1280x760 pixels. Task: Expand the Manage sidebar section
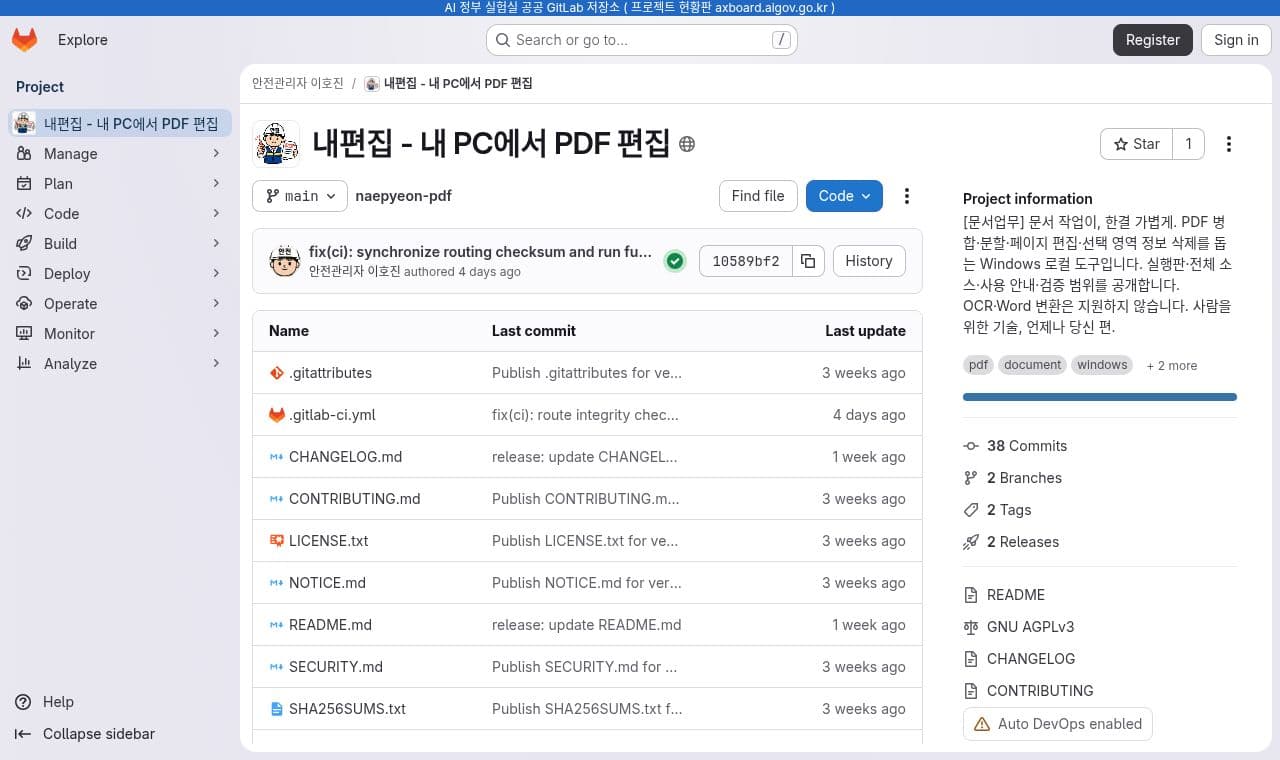(120, 154)
